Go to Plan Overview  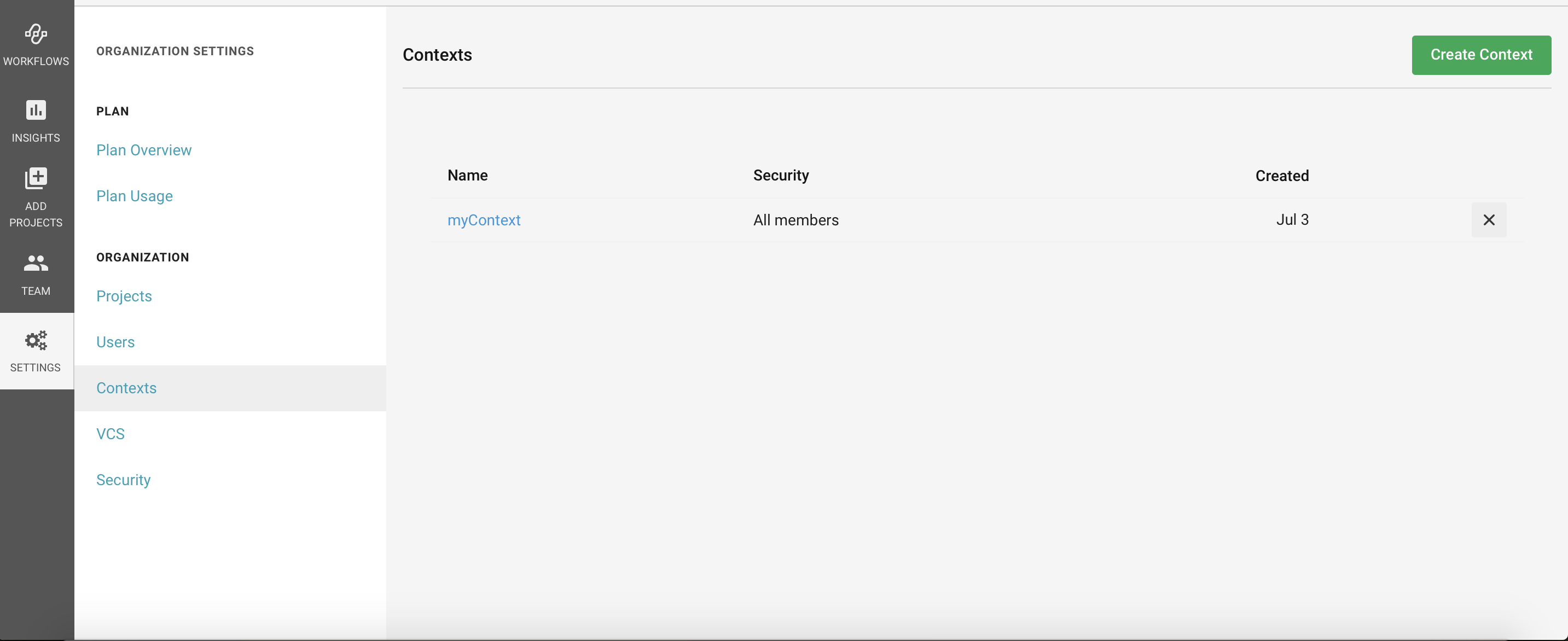coord(144,150)
